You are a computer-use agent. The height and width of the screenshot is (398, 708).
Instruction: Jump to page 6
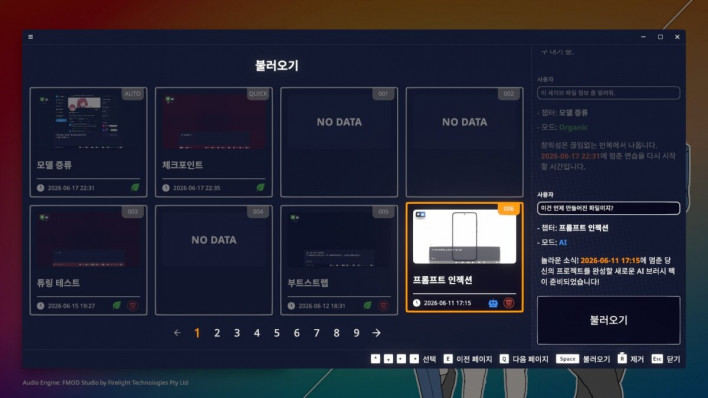click(x=297, y=333)
